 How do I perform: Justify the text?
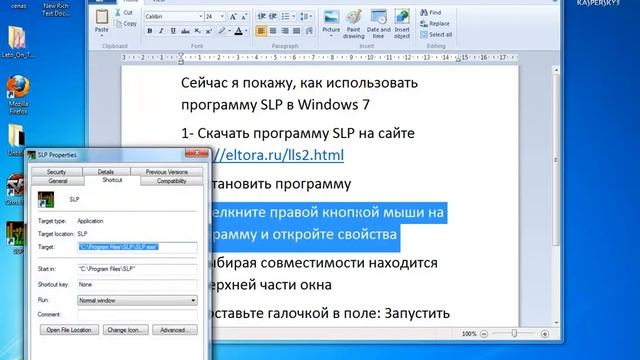(296, 31)
